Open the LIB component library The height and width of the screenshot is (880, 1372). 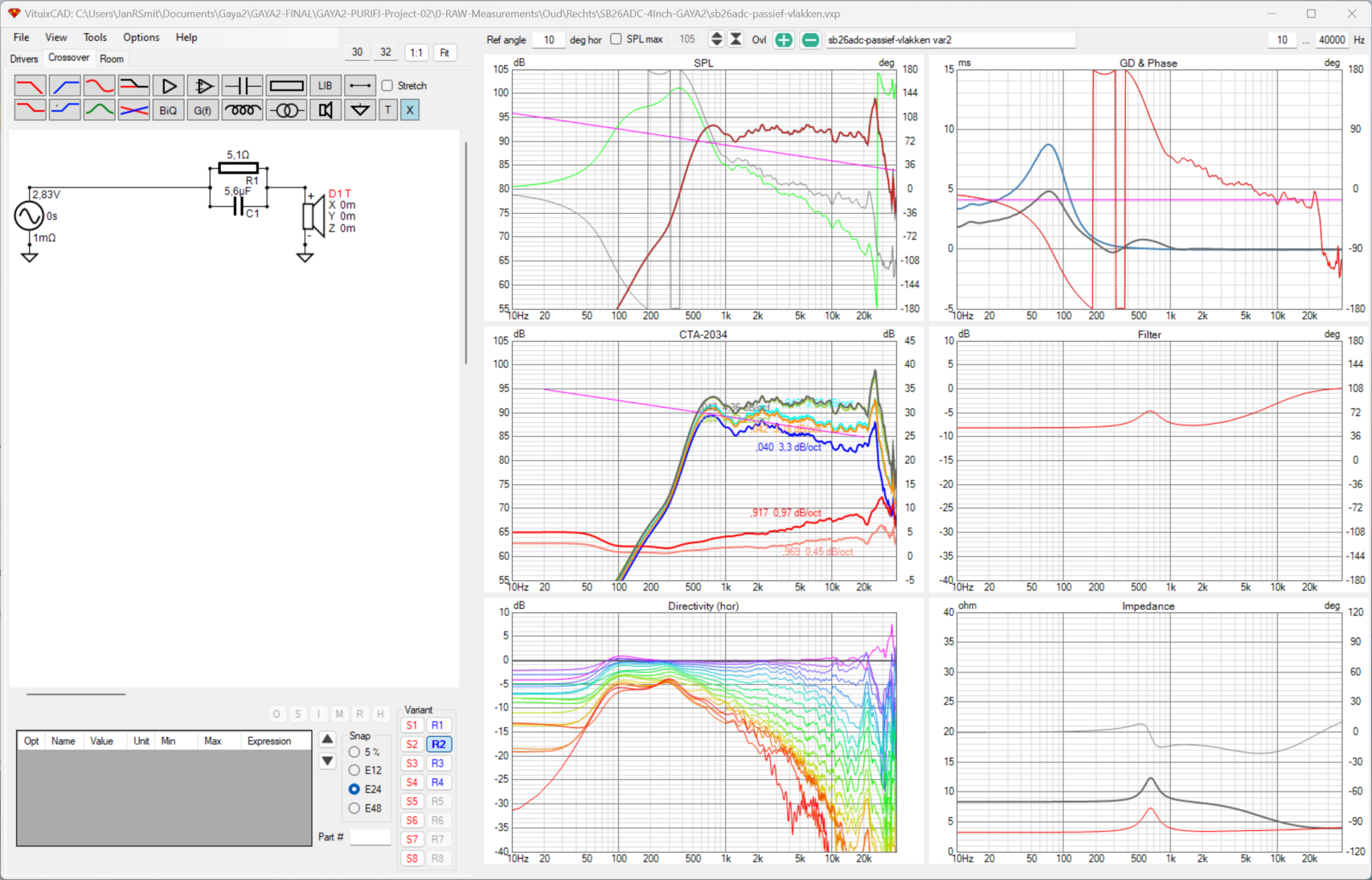click(x=325, y=86)
